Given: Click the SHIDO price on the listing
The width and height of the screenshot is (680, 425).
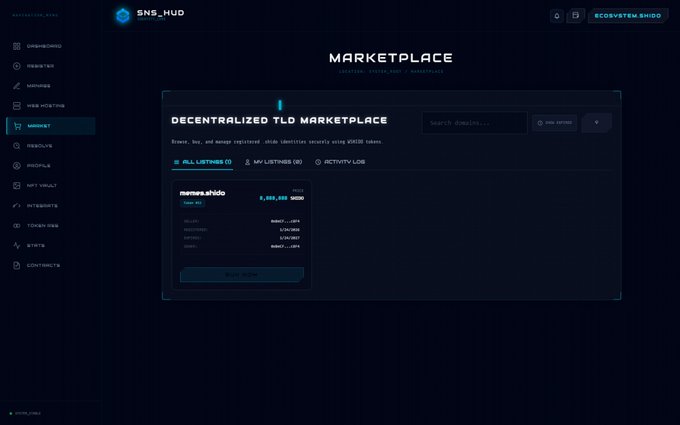Looking at the screenshot, I should point(281,198).
